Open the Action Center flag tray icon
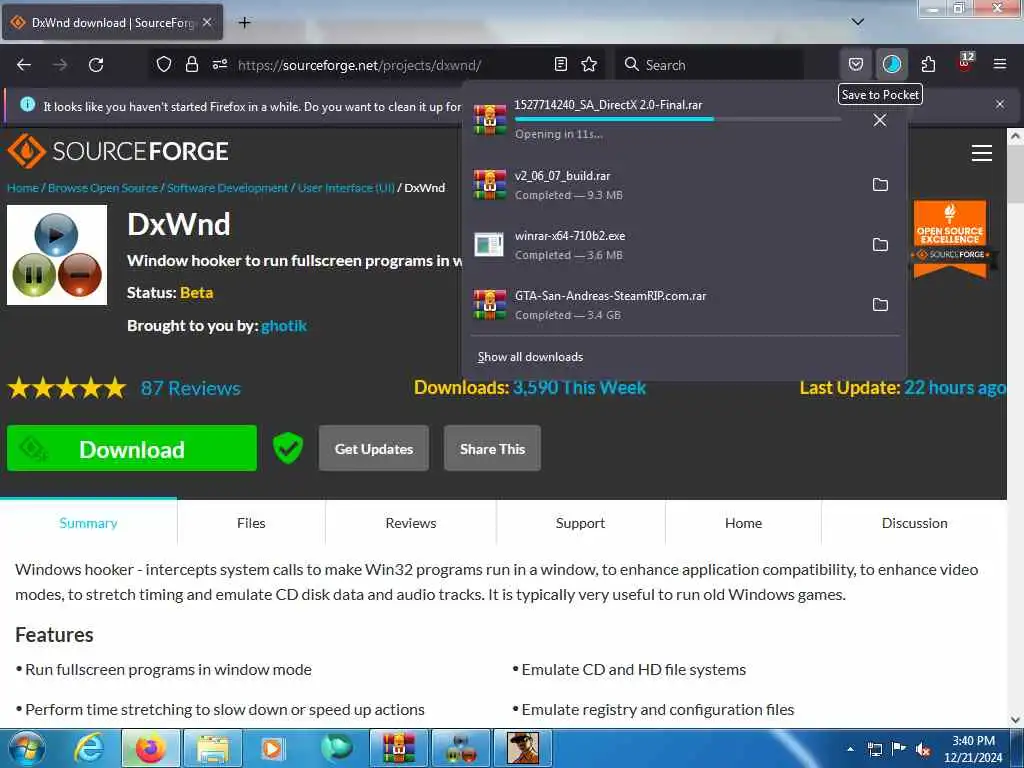The height and width of the screenshot is (768, 1024). point(899,749)
